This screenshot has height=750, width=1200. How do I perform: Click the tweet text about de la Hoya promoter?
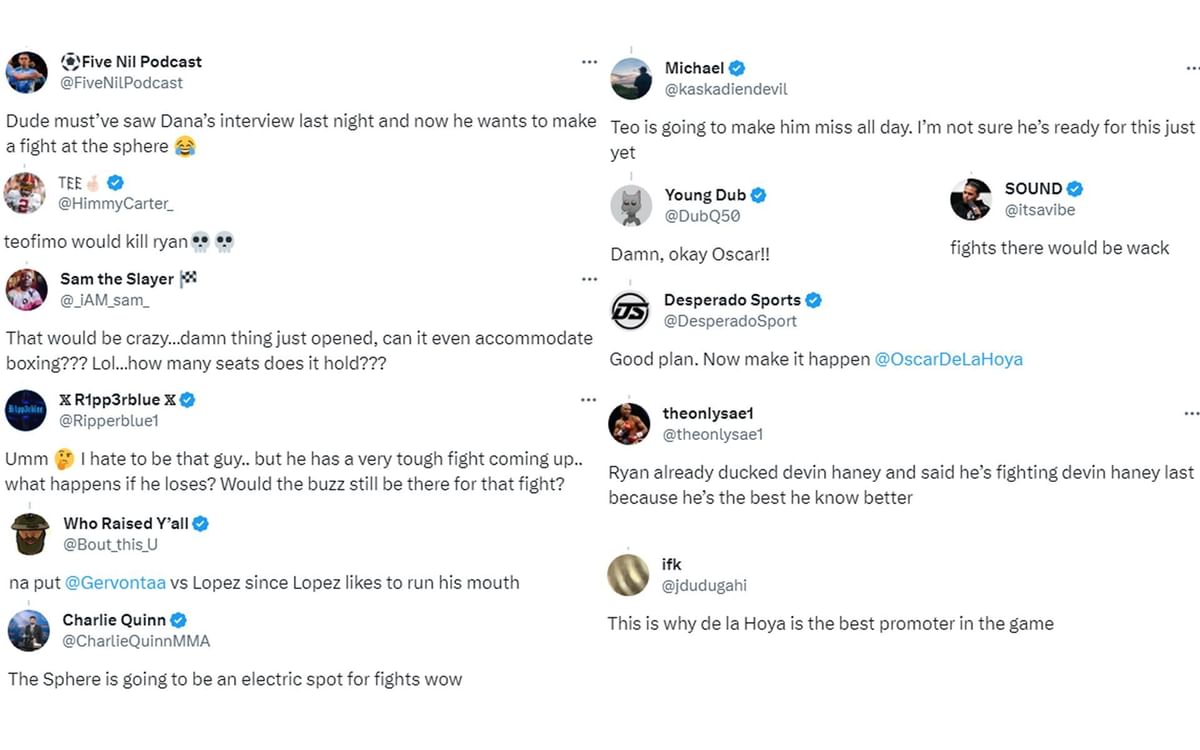click(x=830, y=623)
